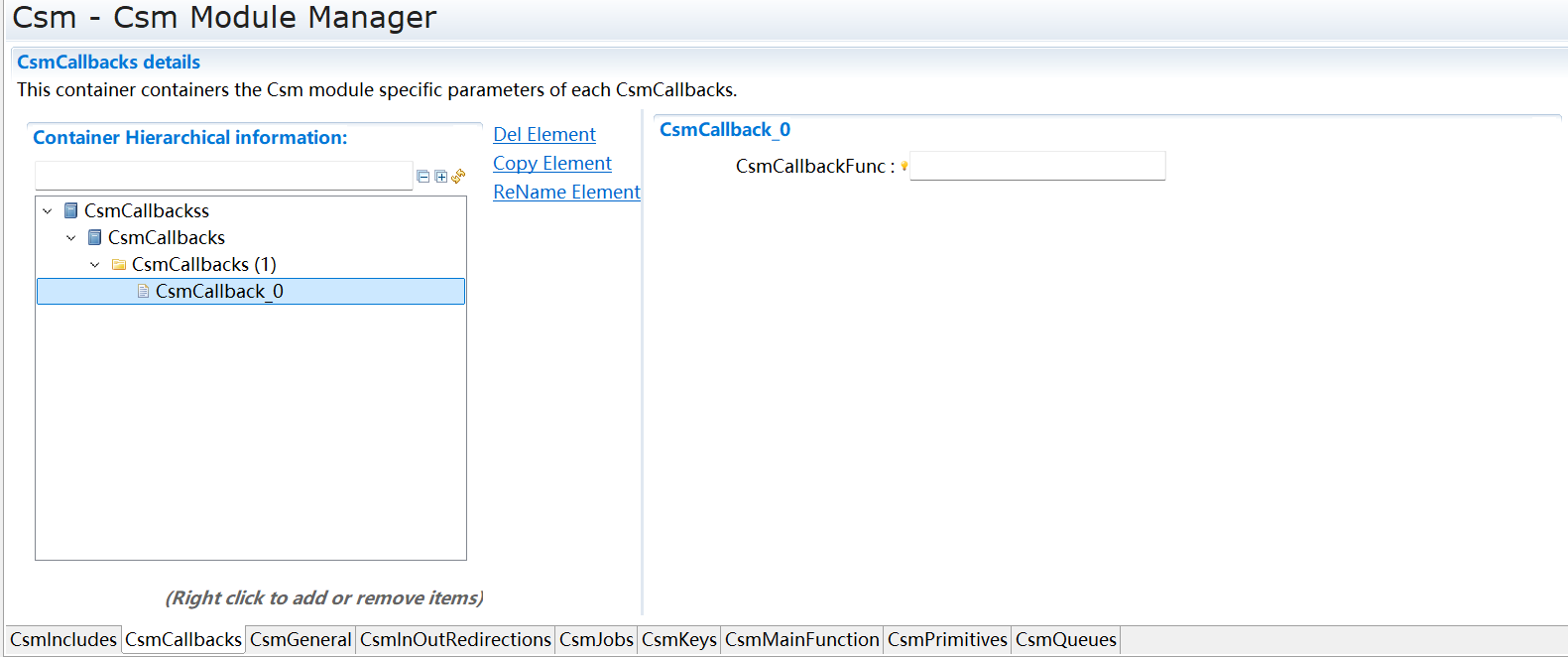Focus the CsmCallbackFunc input field
The height and width of the screenshot is (657, 1568).
[1037, 166]
